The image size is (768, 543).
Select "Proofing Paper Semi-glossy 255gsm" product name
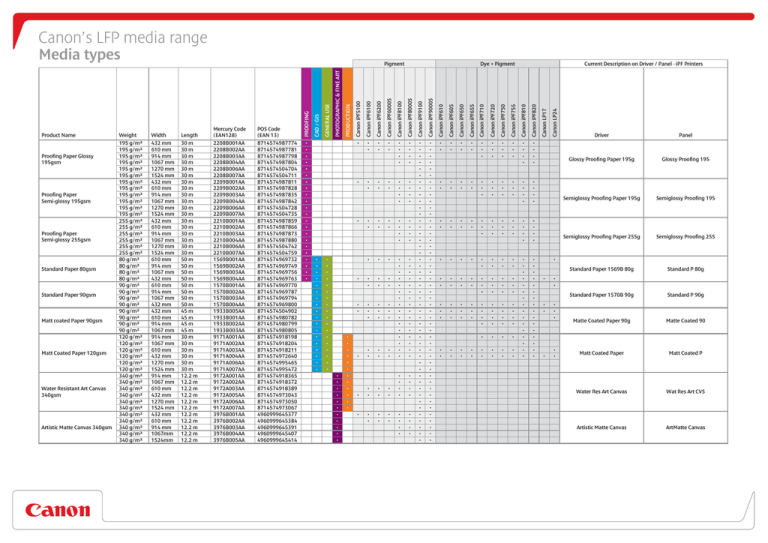(66, 236)
